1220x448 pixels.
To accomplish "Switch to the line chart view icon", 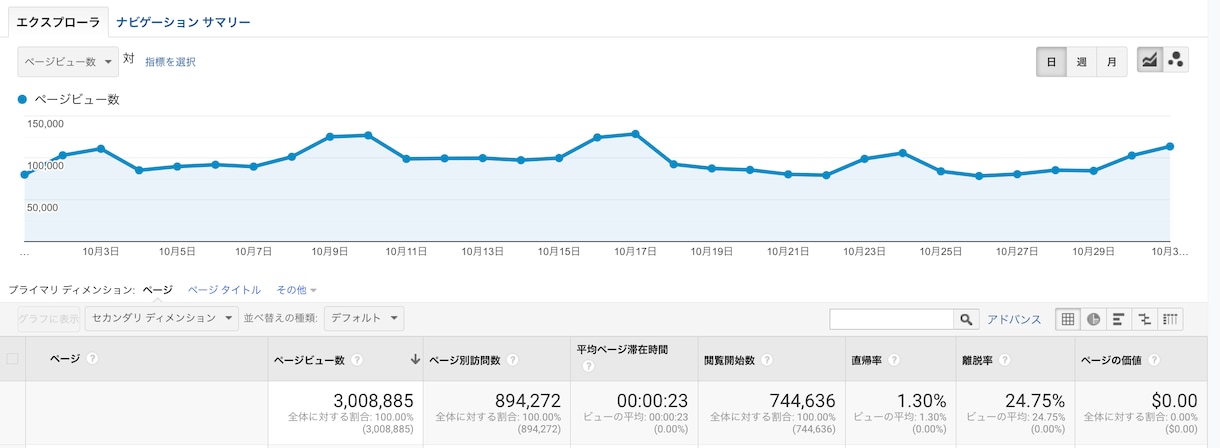I will 1149,61.
